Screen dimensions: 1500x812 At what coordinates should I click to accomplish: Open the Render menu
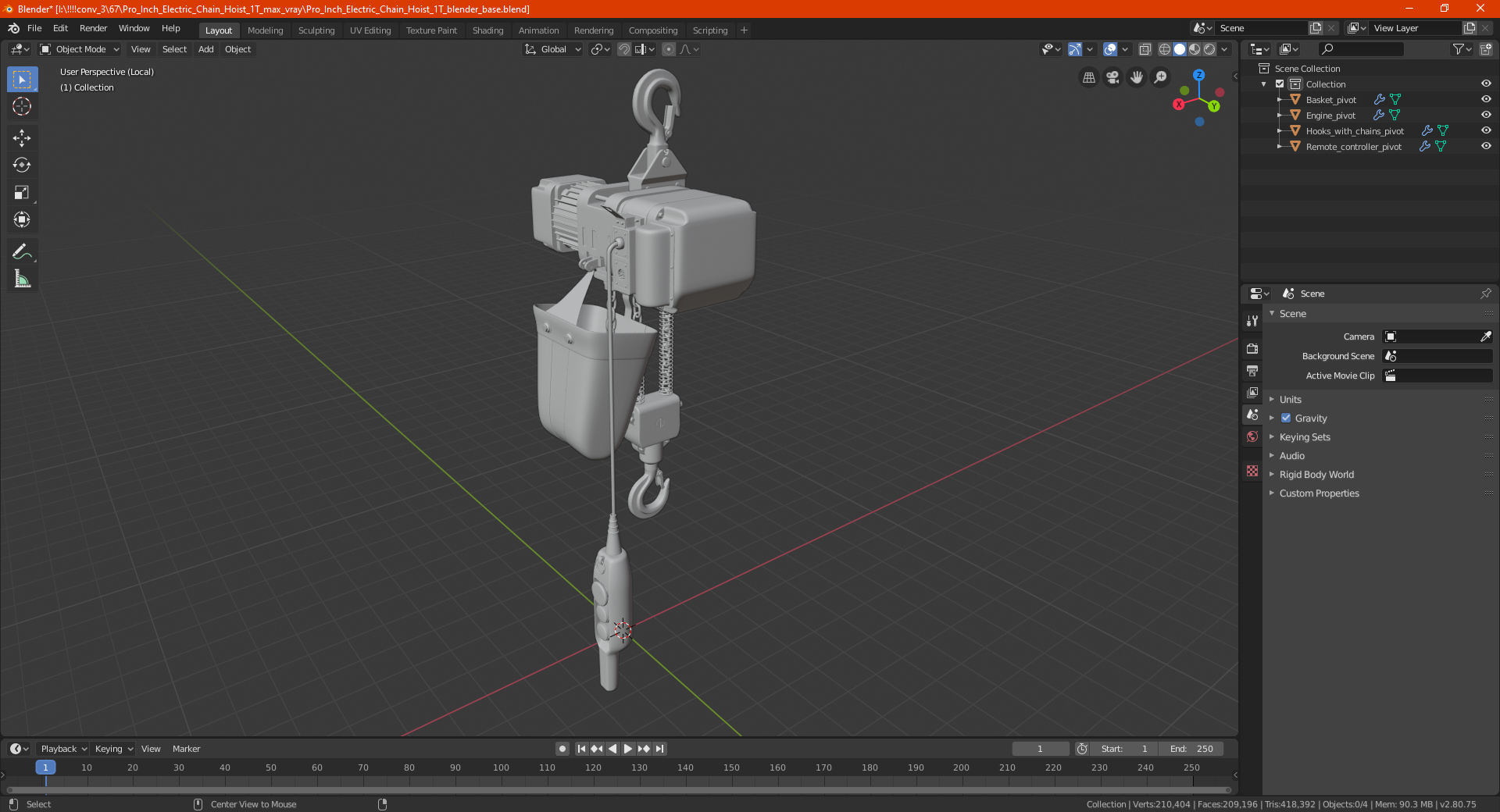point(93,28)
